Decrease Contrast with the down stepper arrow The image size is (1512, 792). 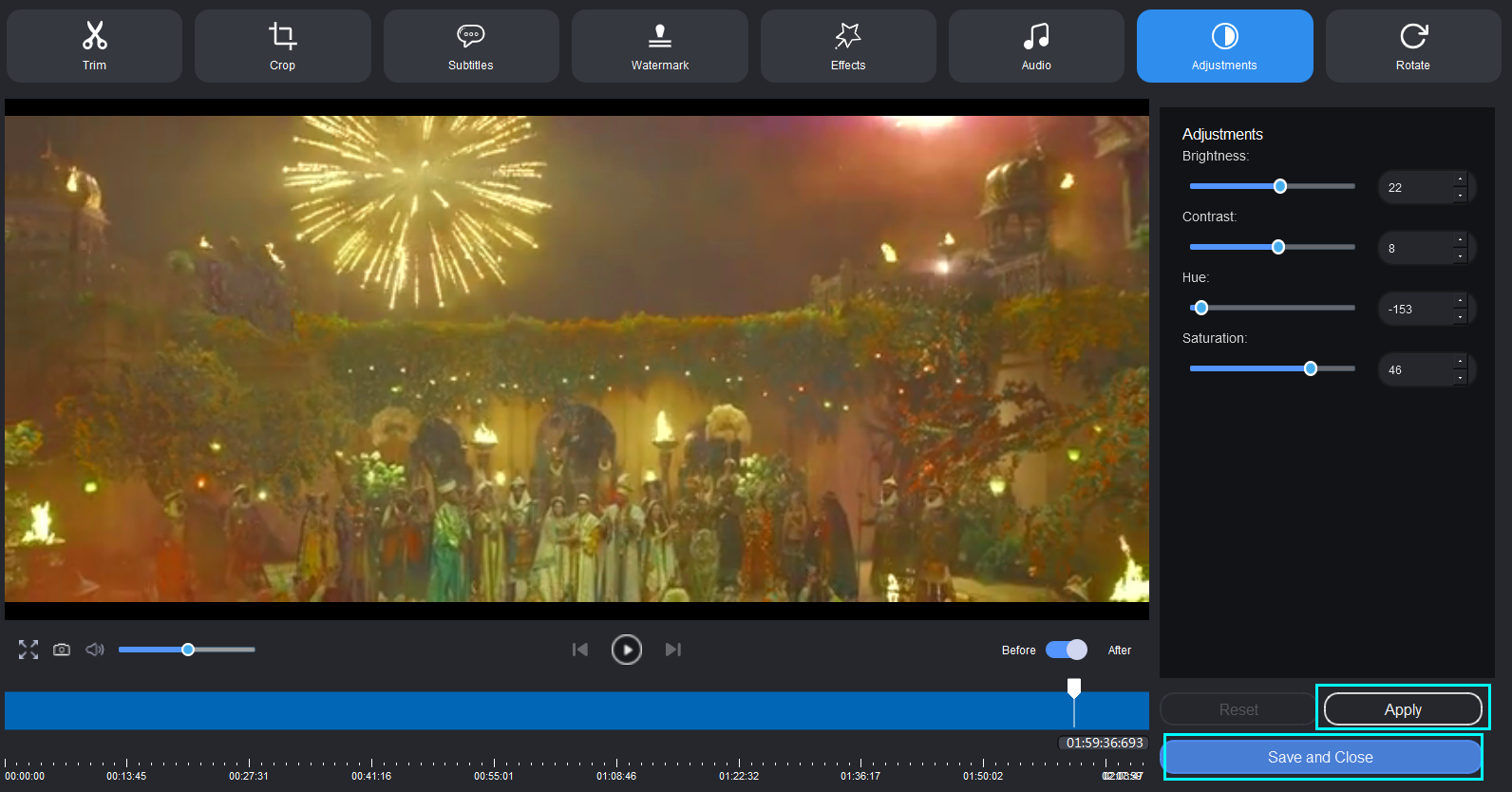(1461, 256)
